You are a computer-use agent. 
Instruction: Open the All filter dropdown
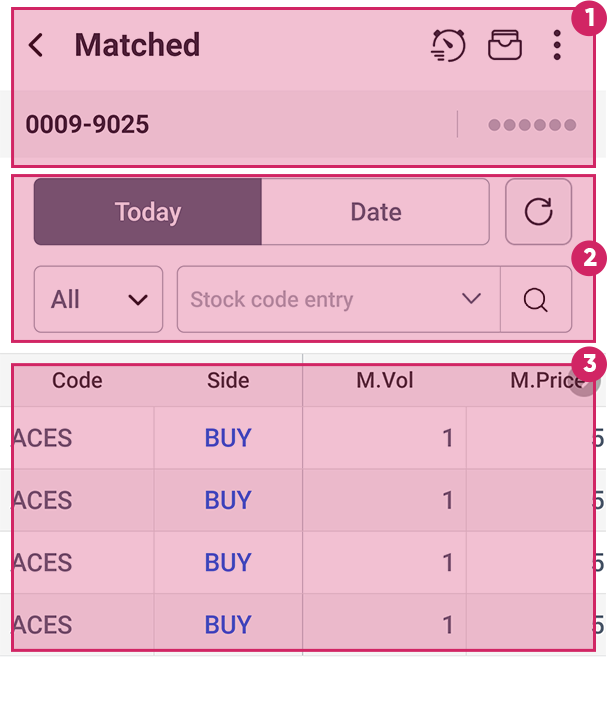tap(98, 299)
